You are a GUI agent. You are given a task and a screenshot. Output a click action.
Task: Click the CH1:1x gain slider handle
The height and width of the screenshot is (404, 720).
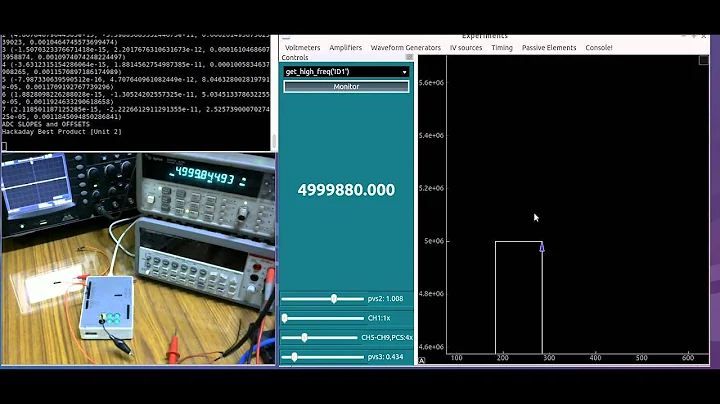pyautogui.click(x=285, y=318)
